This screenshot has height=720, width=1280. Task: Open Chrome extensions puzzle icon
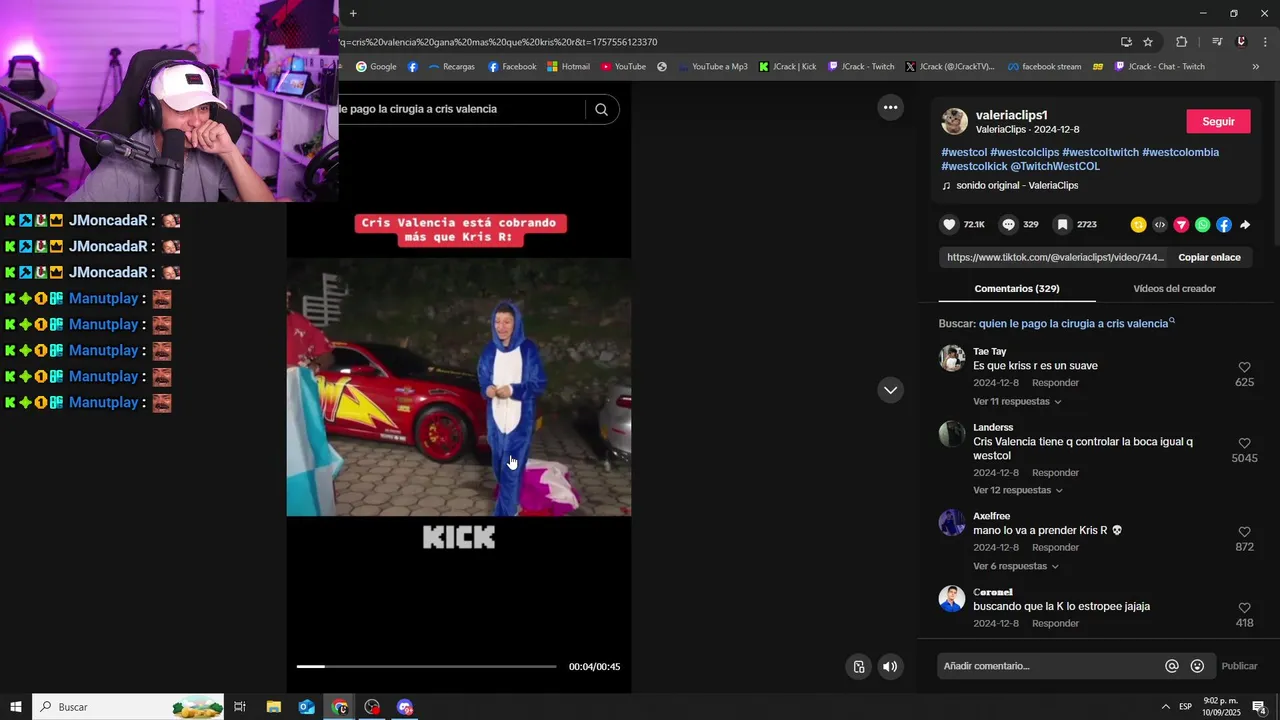(1181, 42)
